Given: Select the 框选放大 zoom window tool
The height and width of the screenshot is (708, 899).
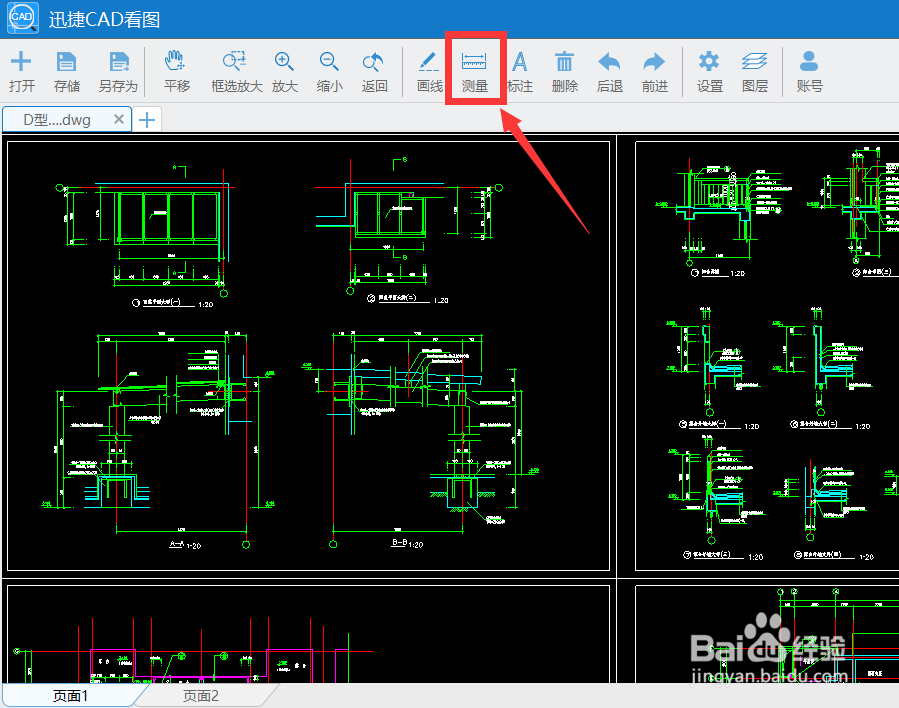Looking at the screenshot, I should pyautogui.click(x=236, y=72).
